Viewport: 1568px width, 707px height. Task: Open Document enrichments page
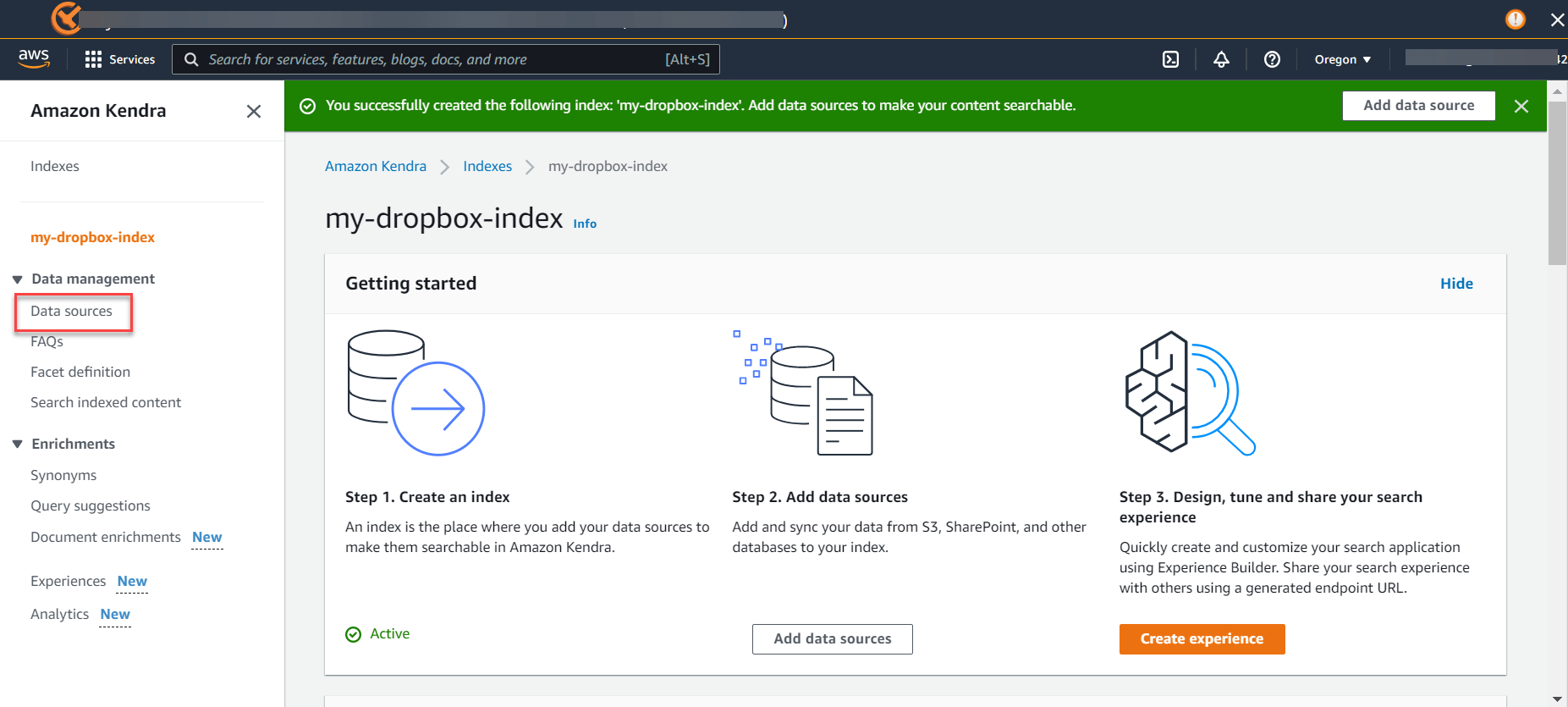pyautogui.click(x=106, y=538)
